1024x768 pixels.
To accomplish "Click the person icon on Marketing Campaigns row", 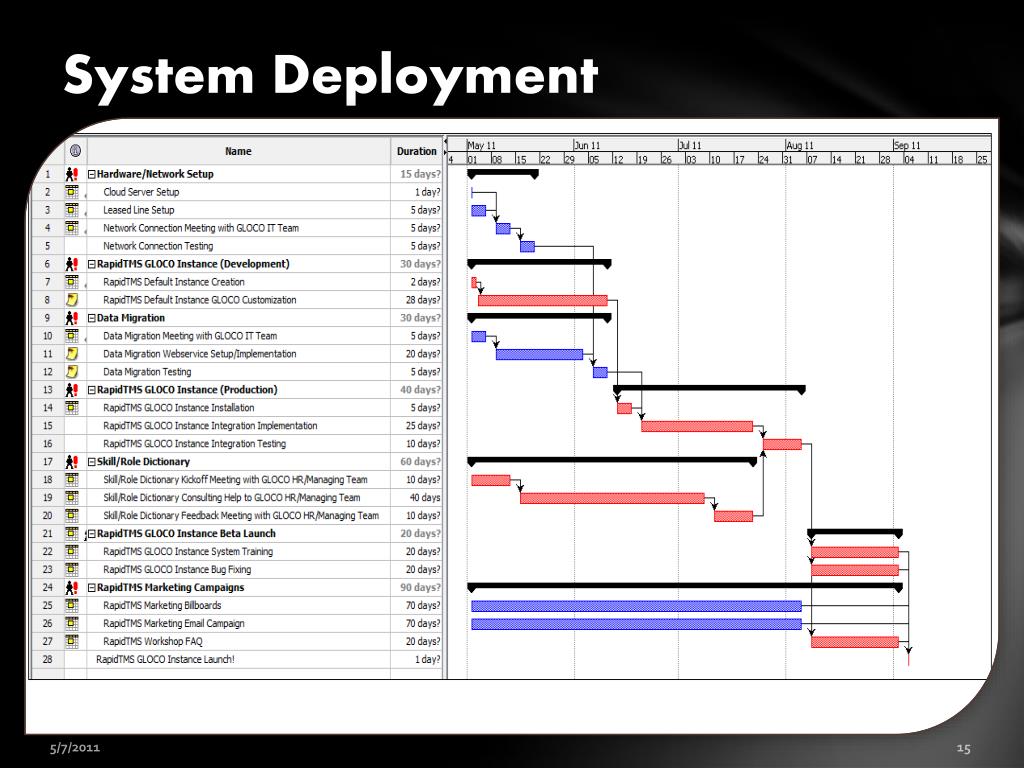I will (72, 587).
